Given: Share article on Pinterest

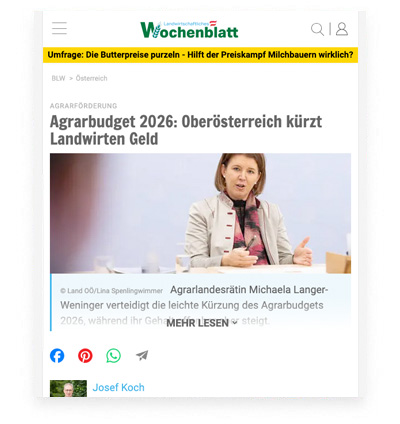Looking at the screenshot, I should click(x=85, y=356).
